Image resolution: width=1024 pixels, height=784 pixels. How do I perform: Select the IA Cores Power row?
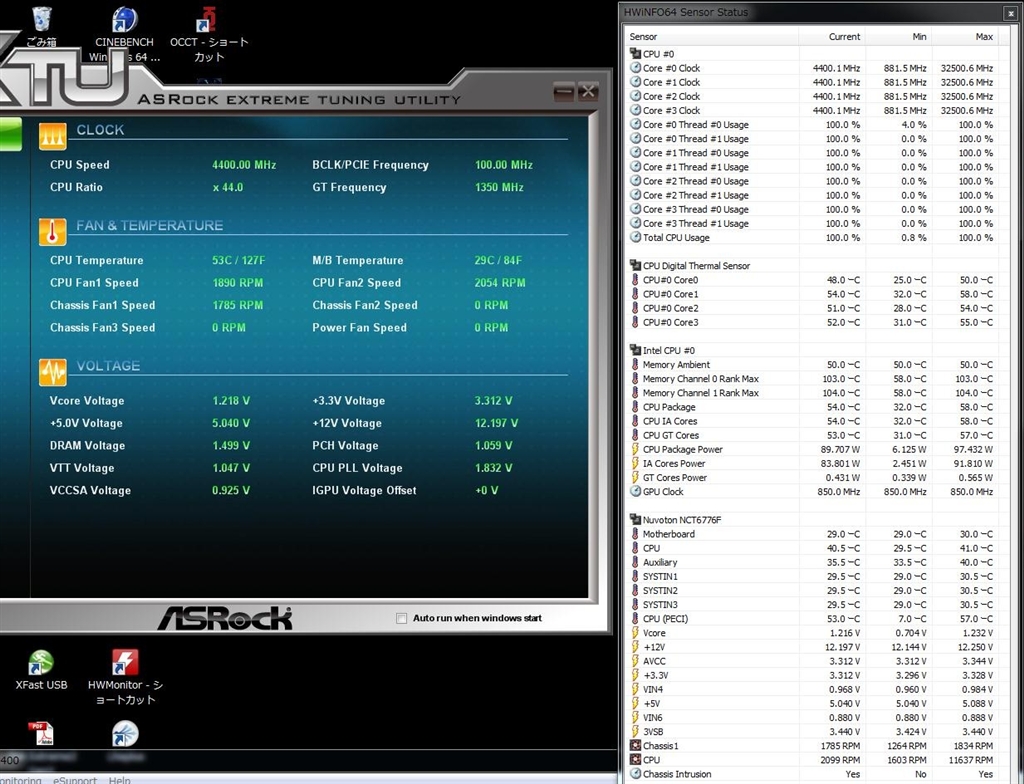[x=812, y=463]
